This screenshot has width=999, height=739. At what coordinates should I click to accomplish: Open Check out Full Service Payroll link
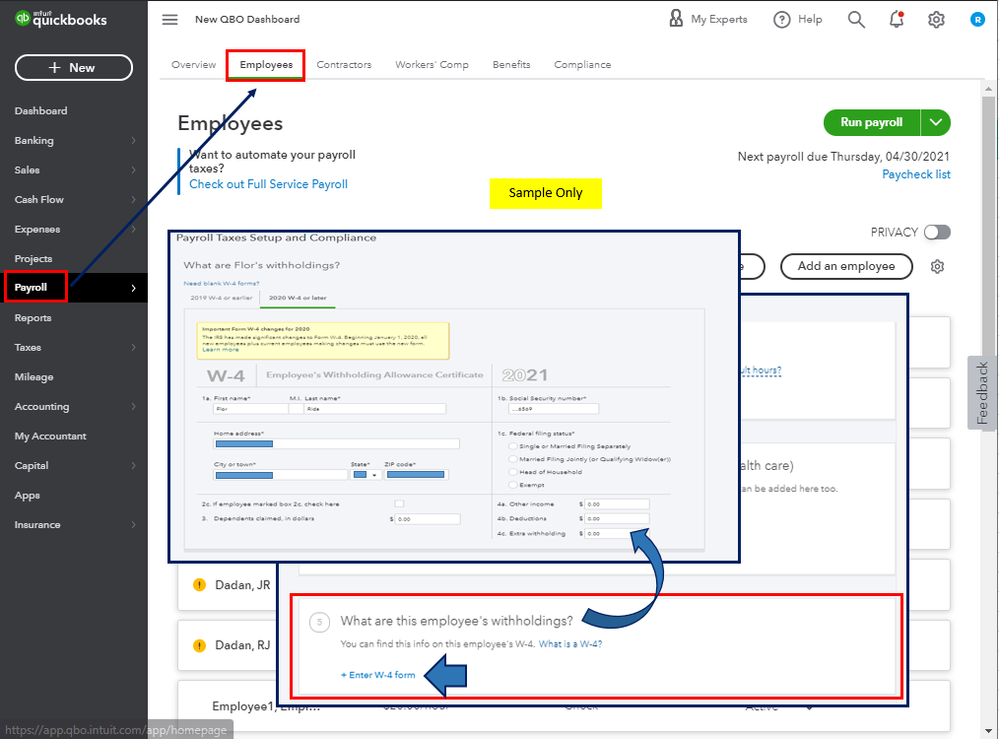pos(268,184)
